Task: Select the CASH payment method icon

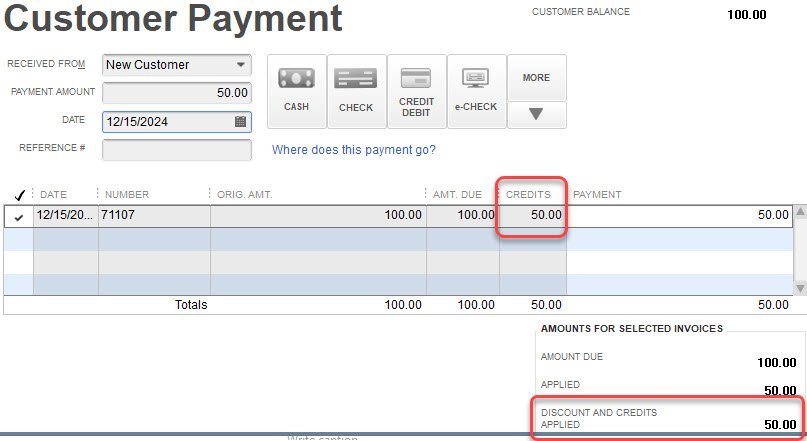Action: 296,91
